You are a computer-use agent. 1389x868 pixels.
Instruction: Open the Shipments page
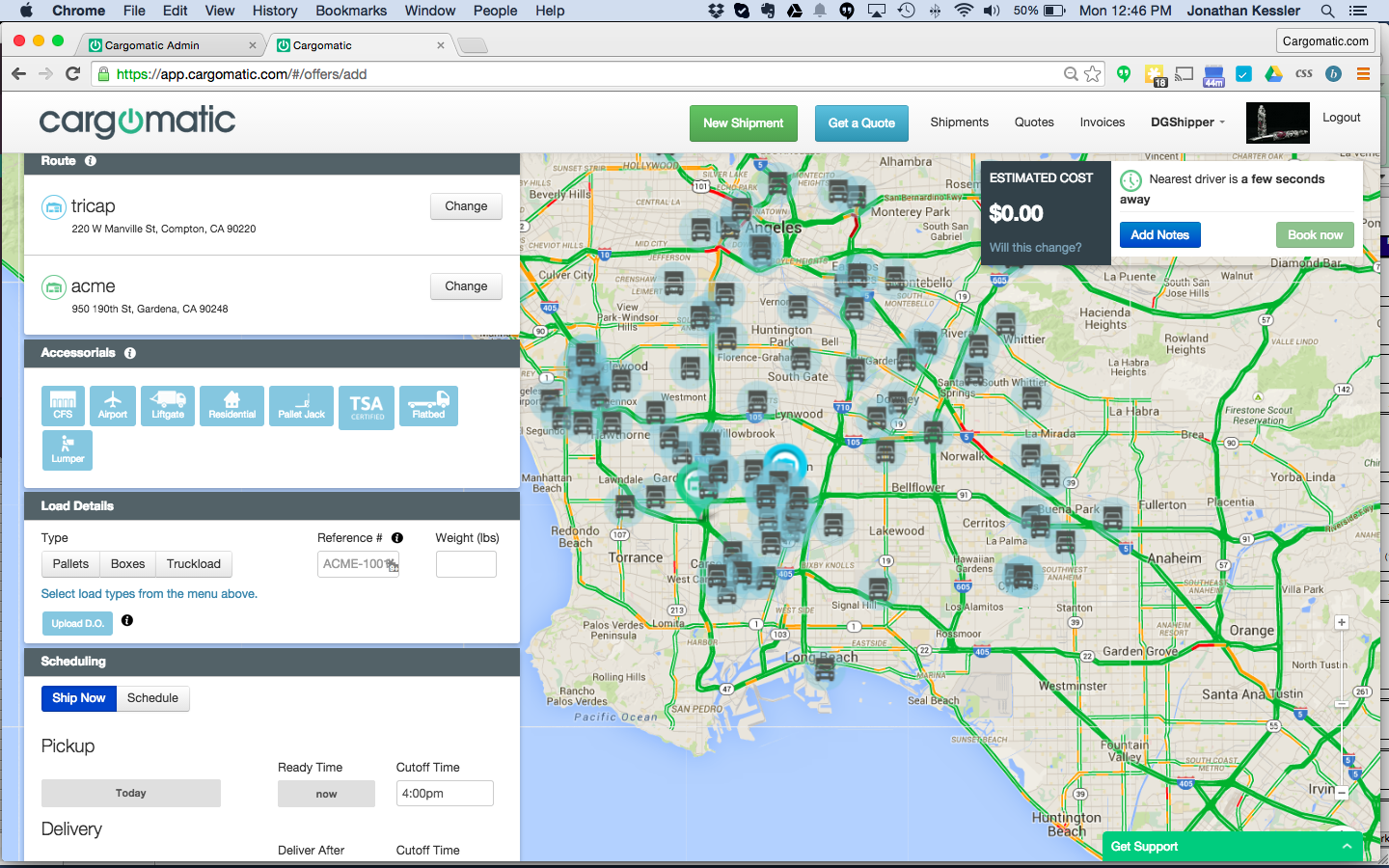pyautogui.click(x=959, y=122)
